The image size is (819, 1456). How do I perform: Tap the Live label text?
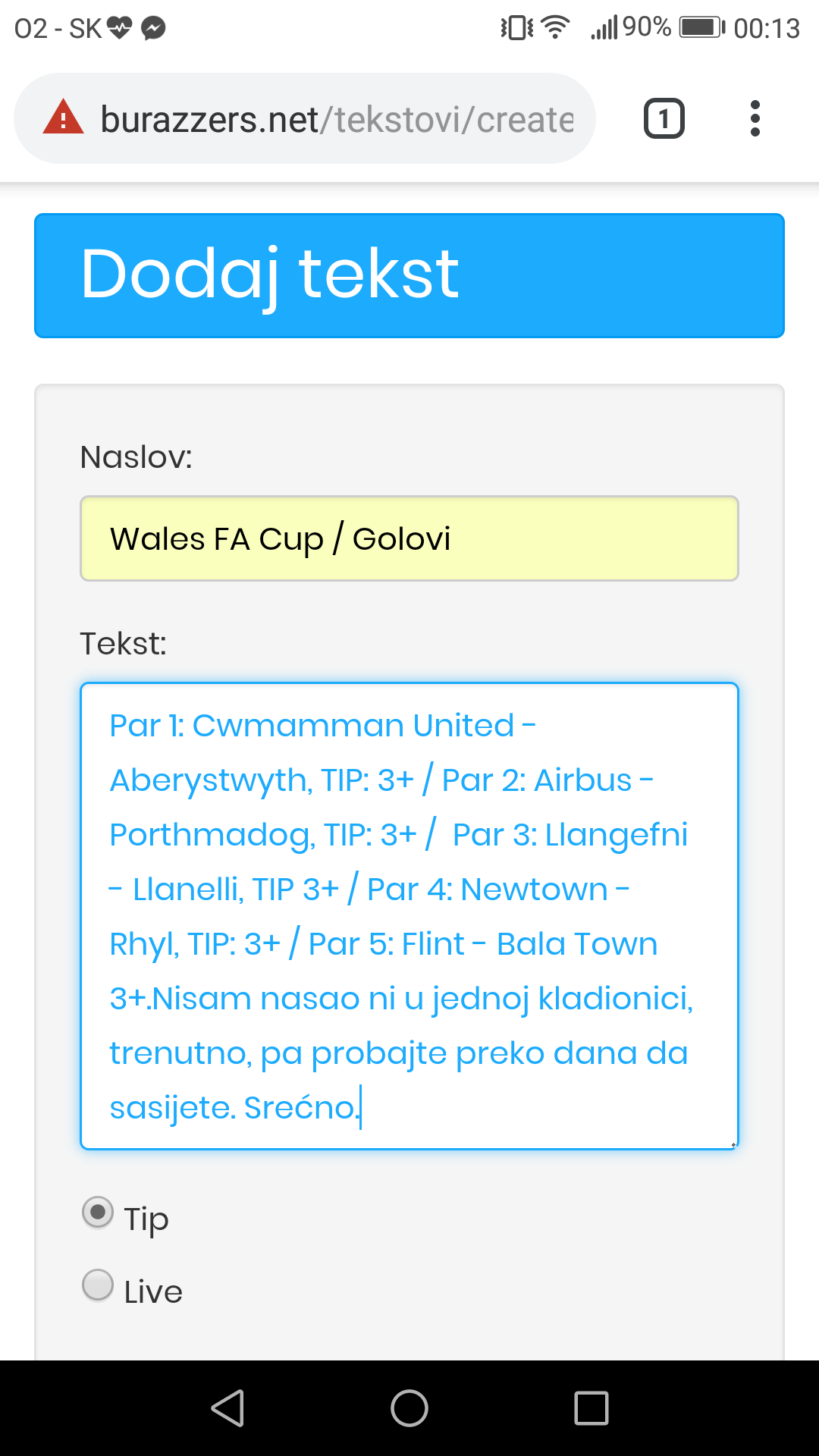[153, 1291]
